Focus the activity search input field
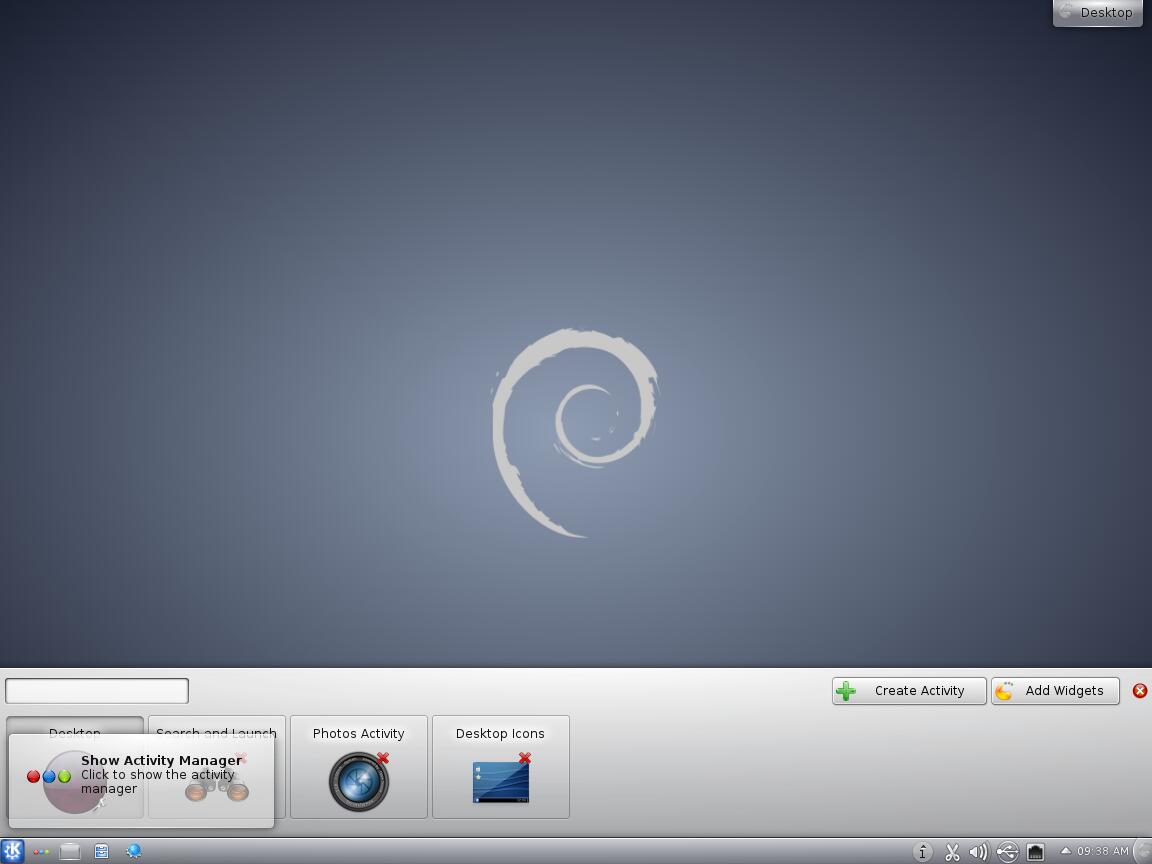Image resolution: width=1152 pixels, height=864 pixels. point(97,691)
